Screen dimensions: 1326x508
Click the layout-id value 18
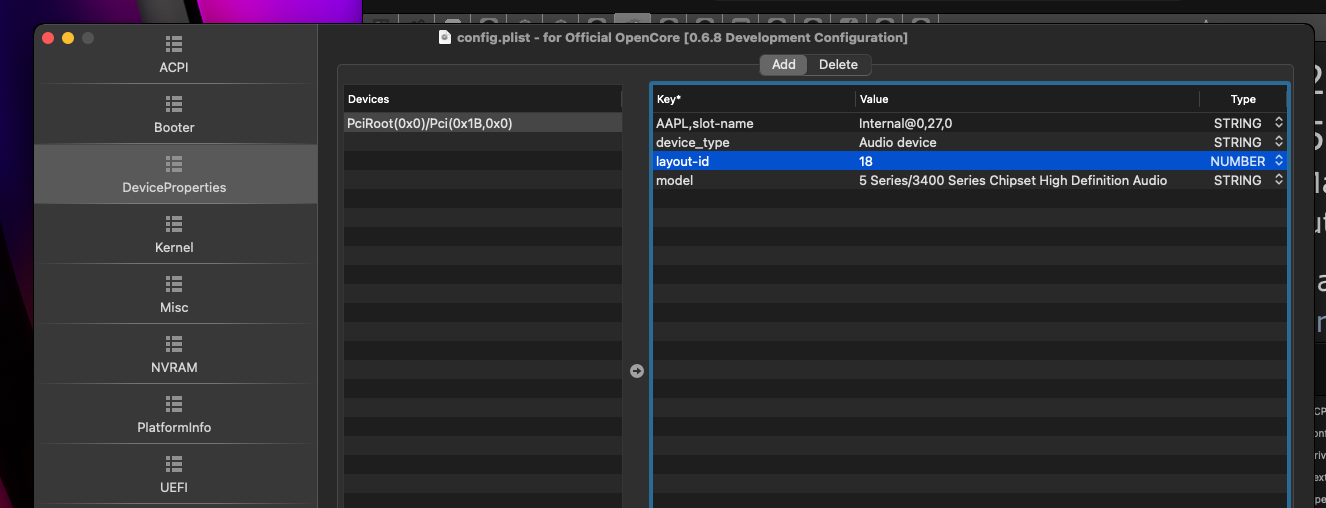coord(866,161)
